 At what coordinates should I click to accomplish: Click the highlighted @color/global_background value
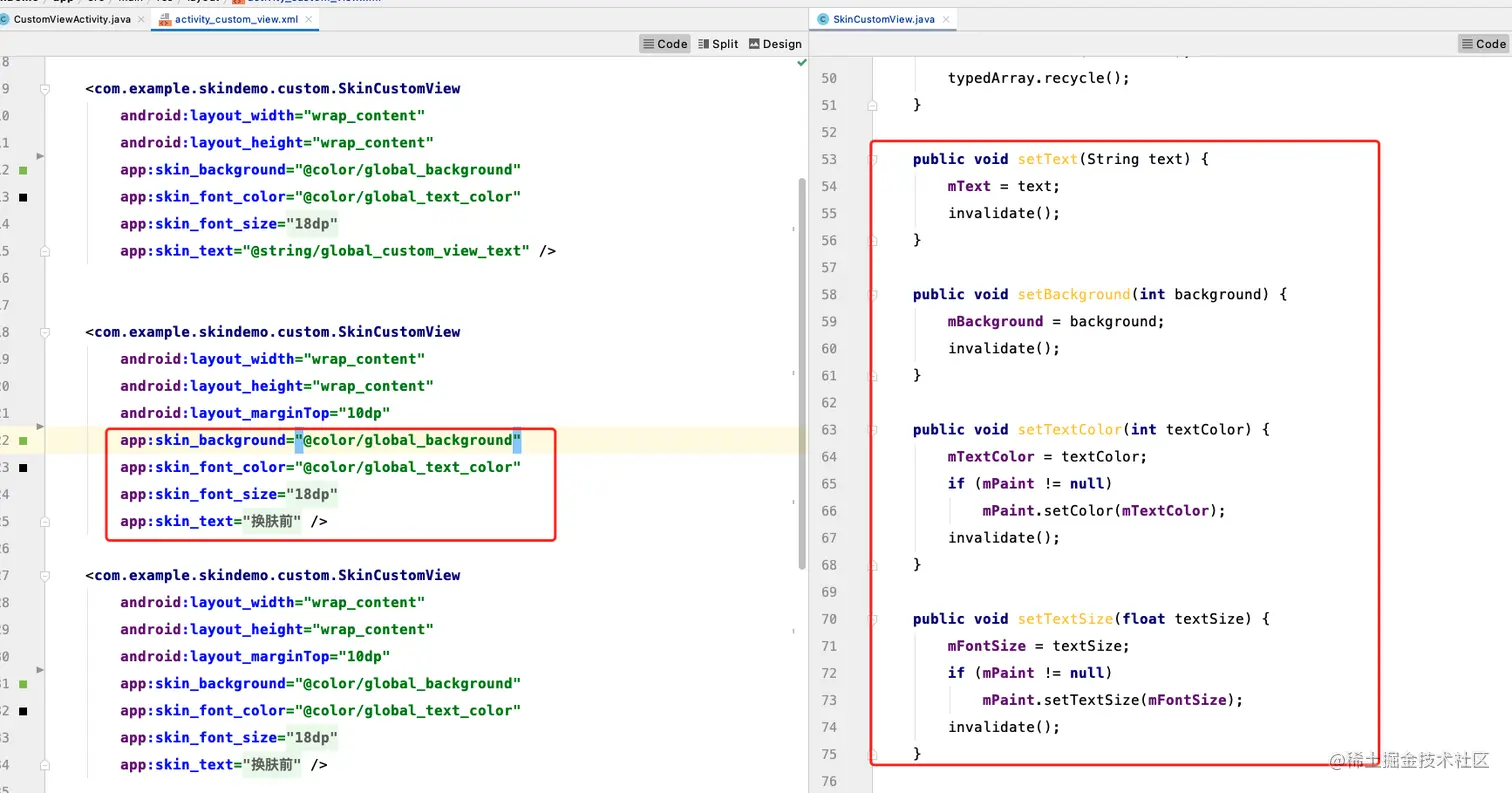[x=408, y=440]
